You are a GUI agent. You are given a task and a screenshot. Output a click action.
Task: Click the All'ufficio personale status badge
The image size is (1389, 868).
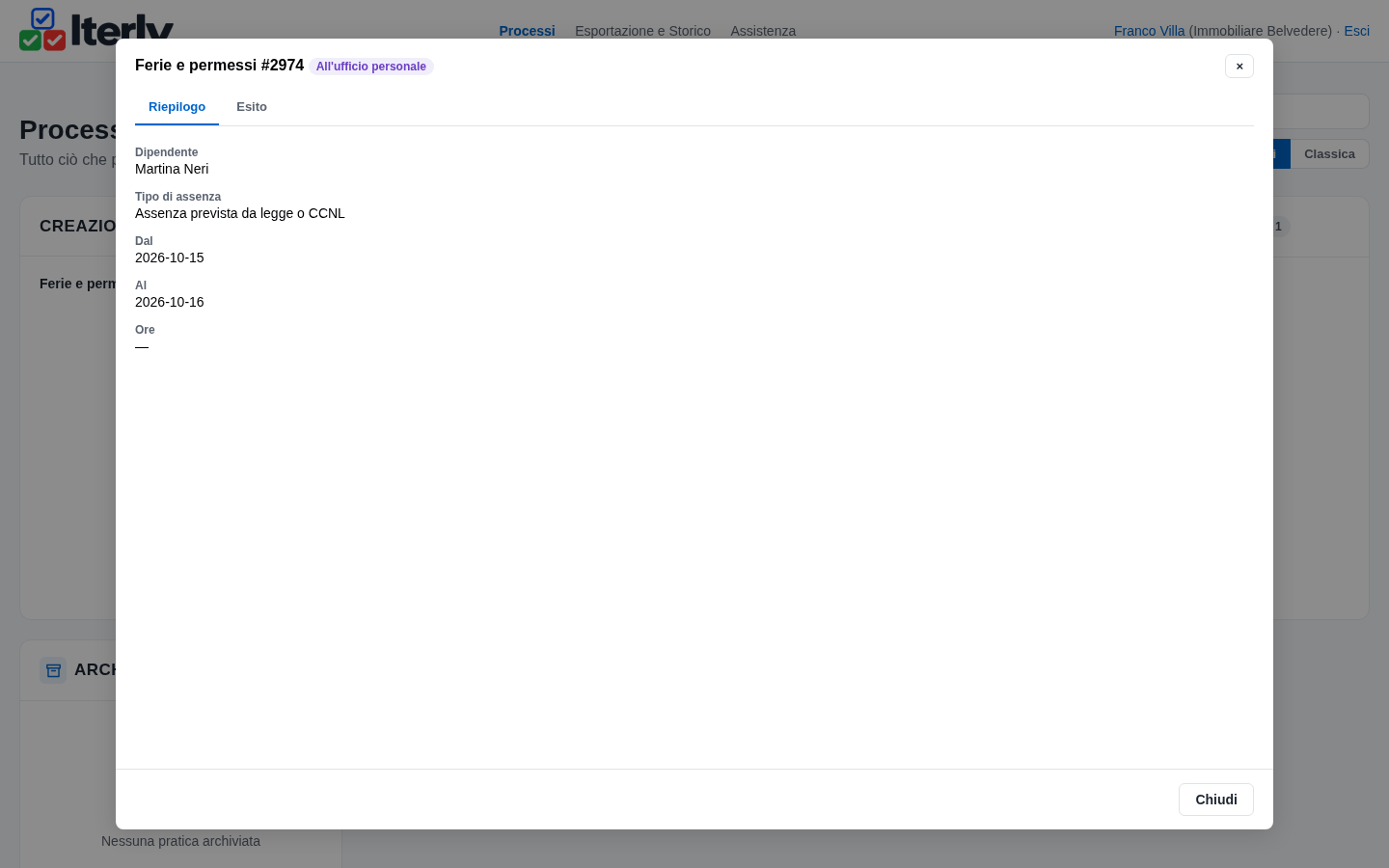[371, 67]
